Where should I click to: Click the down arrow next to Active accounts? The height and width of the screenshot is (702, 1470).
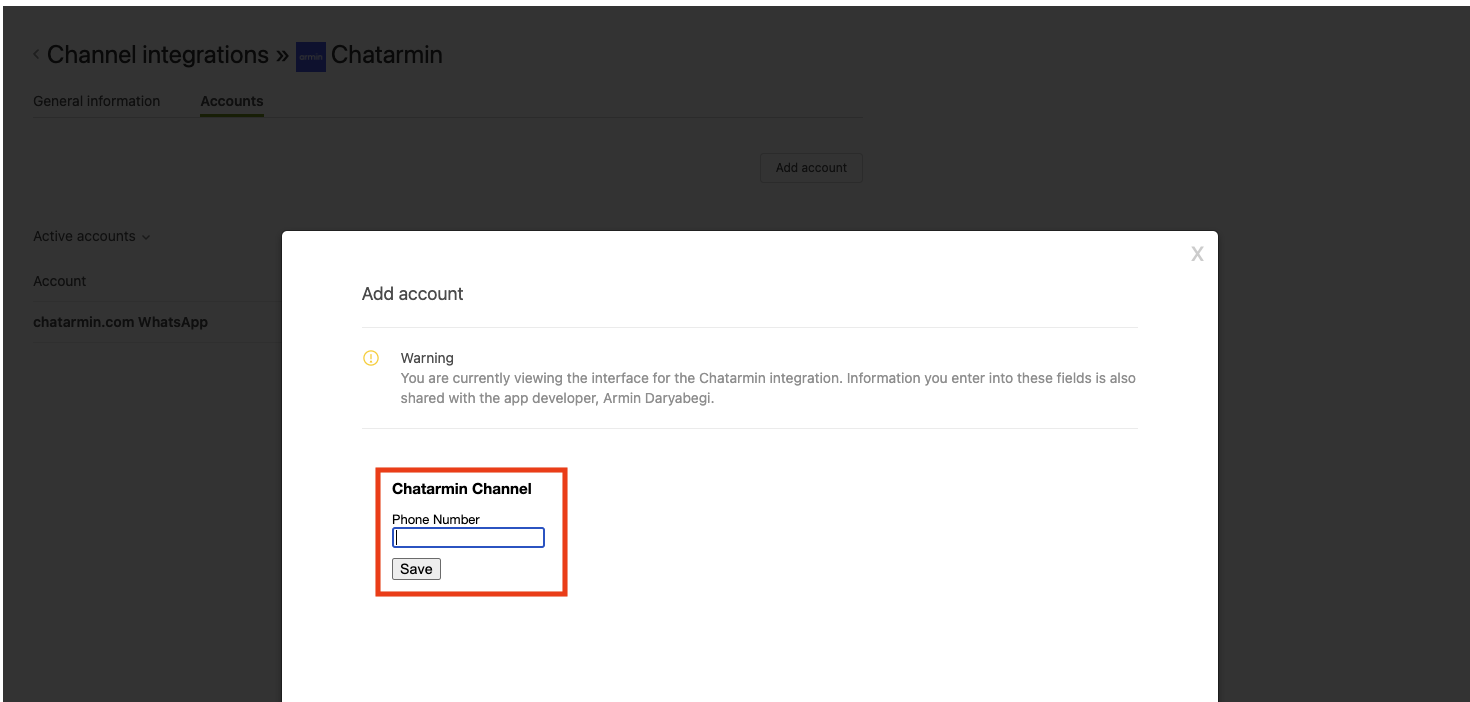pyautogui.click(x=146, y=238)
